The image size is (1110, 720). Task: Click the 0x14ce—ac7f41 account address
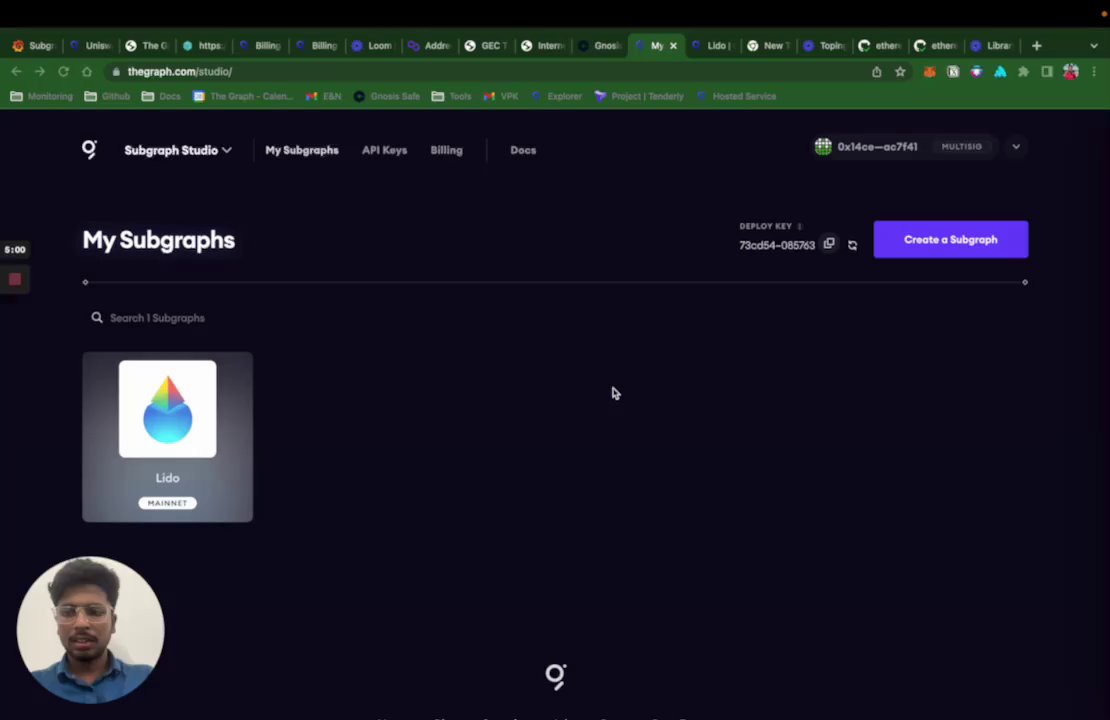point(877,147)
